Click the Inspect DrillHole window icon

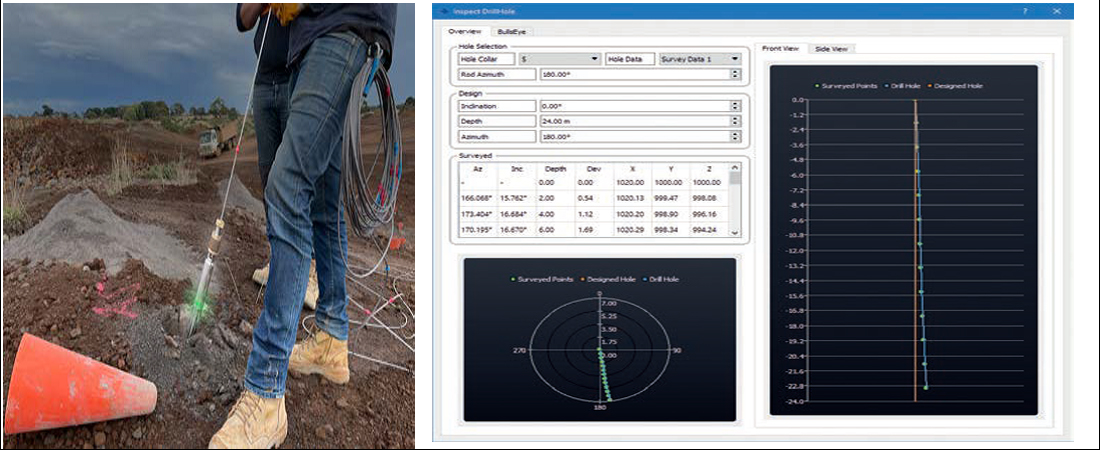[443, 11]
